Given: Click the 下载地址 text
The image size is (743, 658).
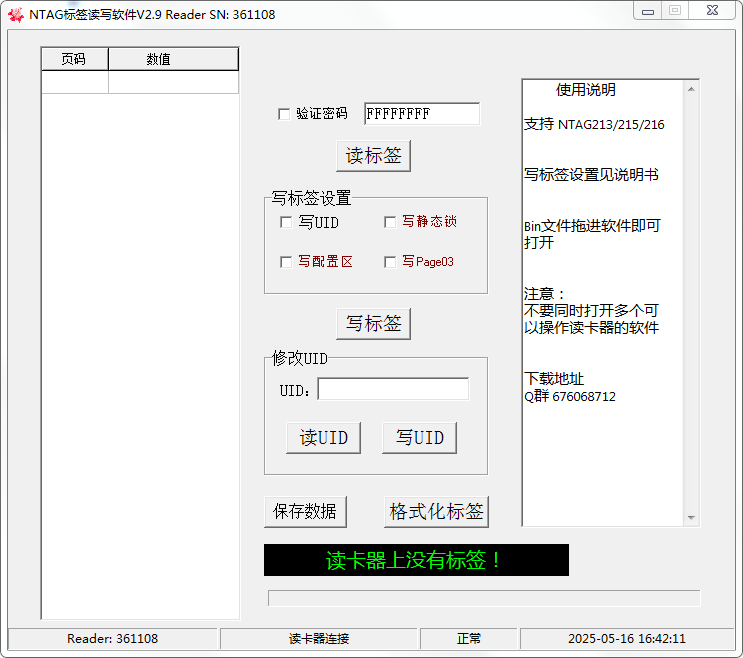Looking at the screenshot, I should 554,379.
